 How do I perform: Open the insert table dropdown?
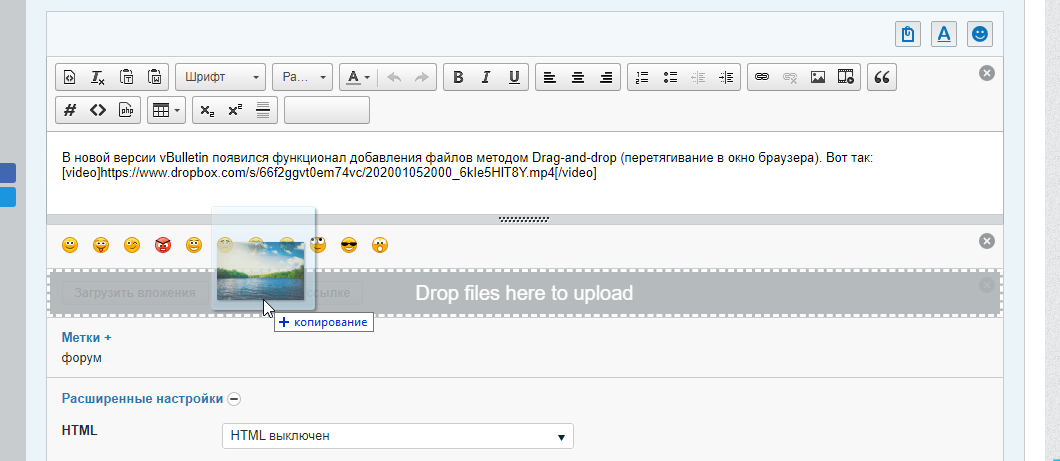(165, 110)
